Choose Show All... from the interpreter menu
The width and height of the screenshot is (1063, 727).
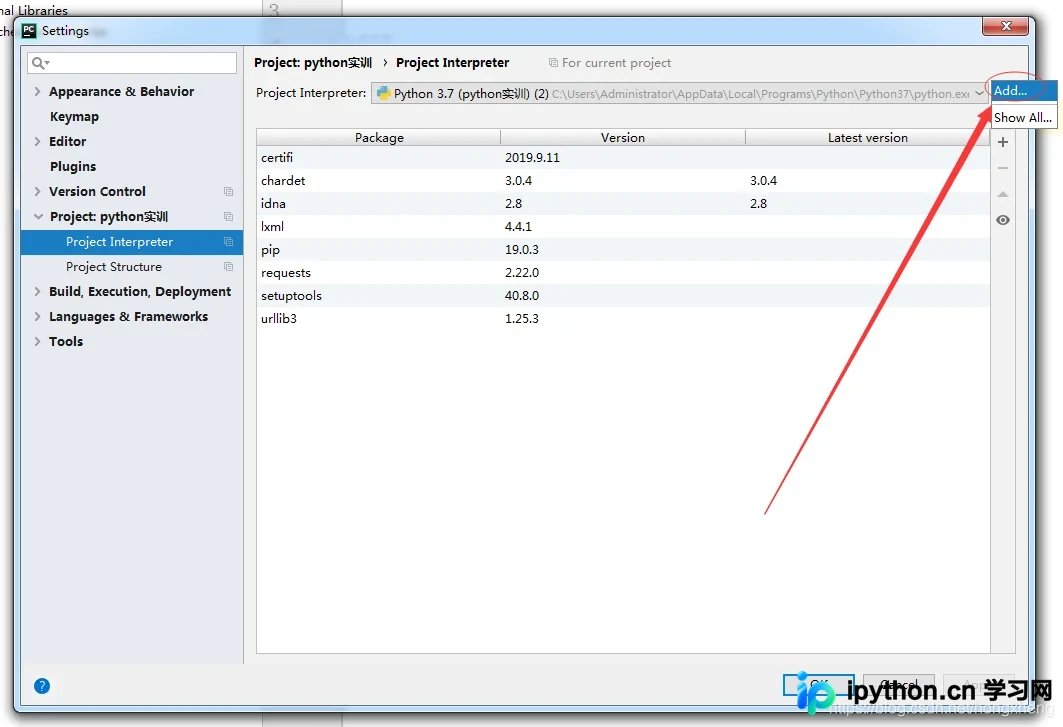pyautogui.click(x=1024, y=117)
